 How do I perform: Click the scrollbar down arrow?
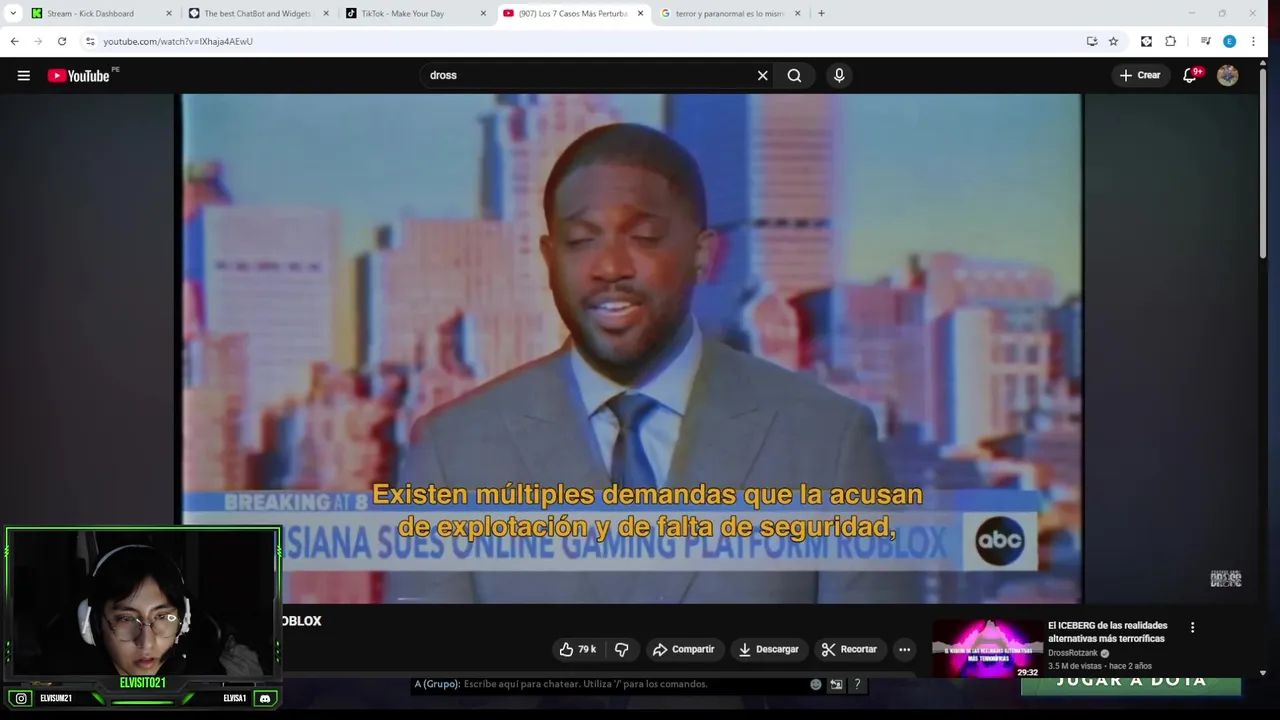tap(1263, 673)
